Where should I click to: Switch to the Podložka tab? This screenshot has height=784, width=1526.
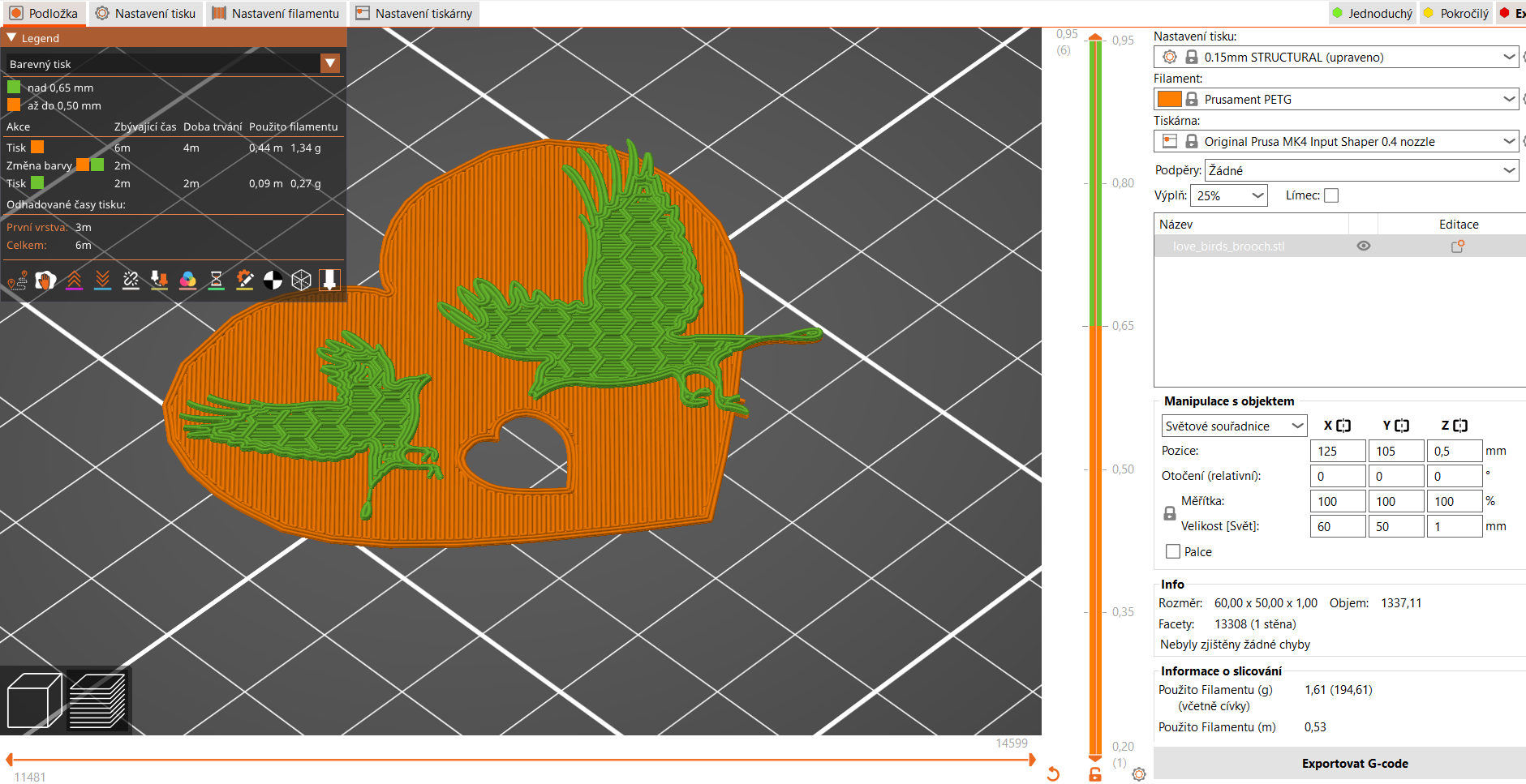click(x=44, y=13)
